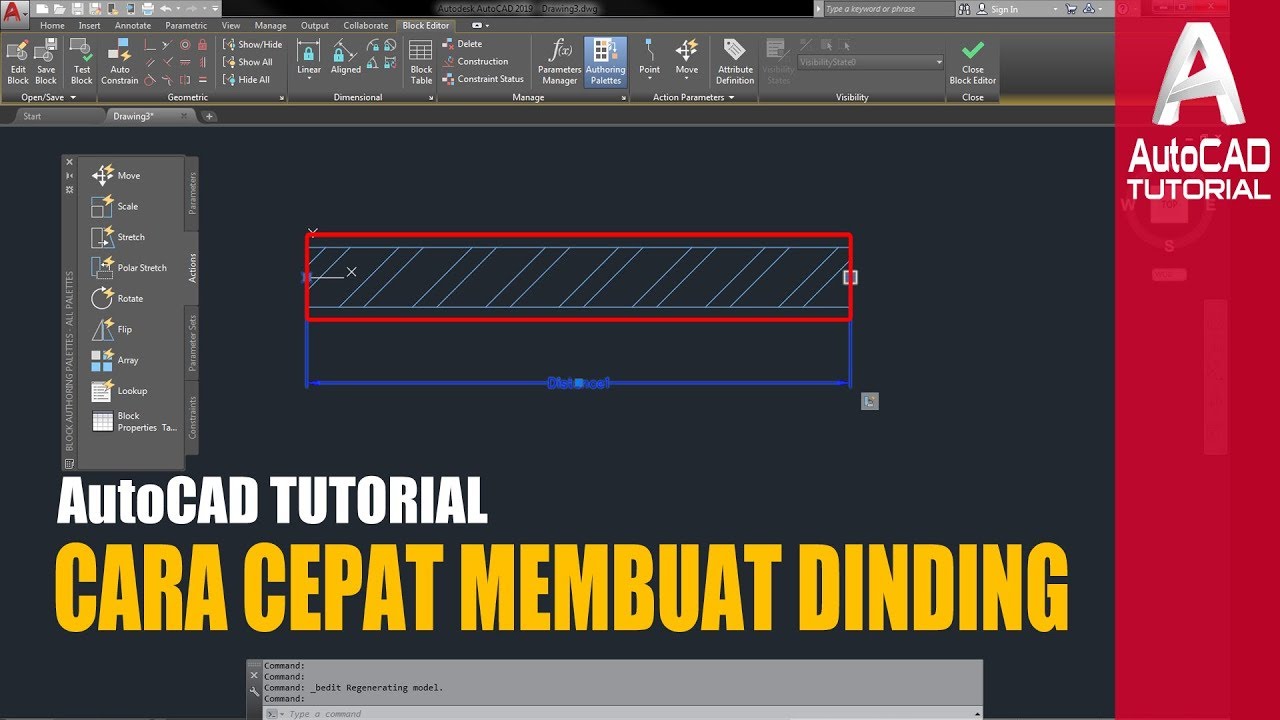
Task: Close the Block Authoring Palettes panel
Action: click(x=69, y=161)
